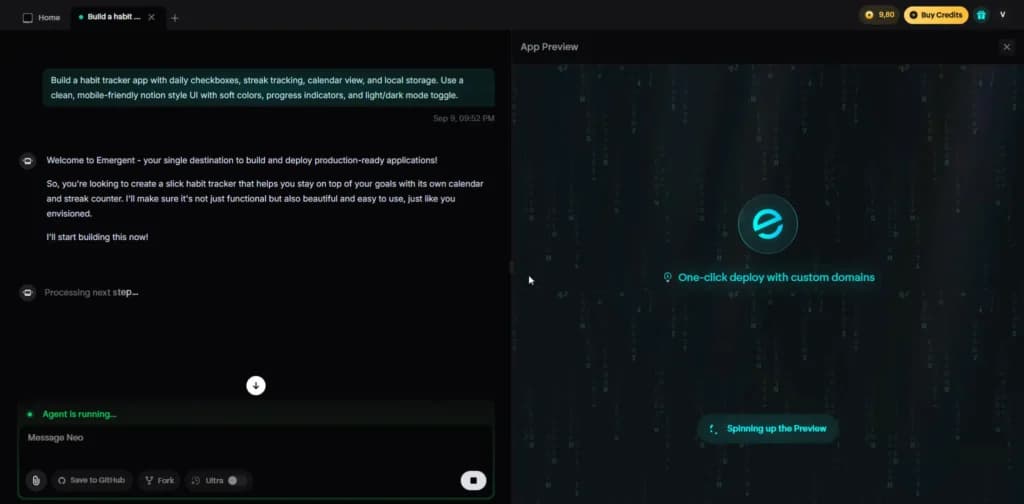Click the App Preview panel title

[549, 47]
